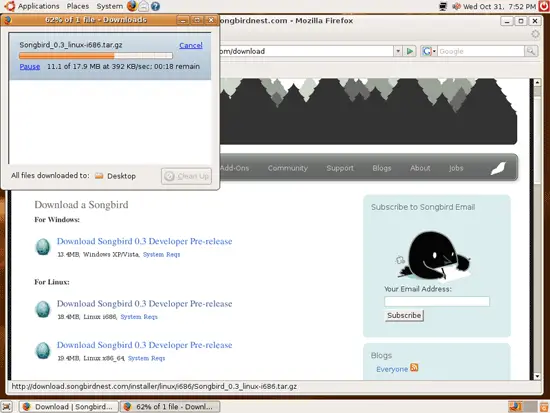Open the Support page
The width and height of the screenshot is (550, 413).
point(340,168)
